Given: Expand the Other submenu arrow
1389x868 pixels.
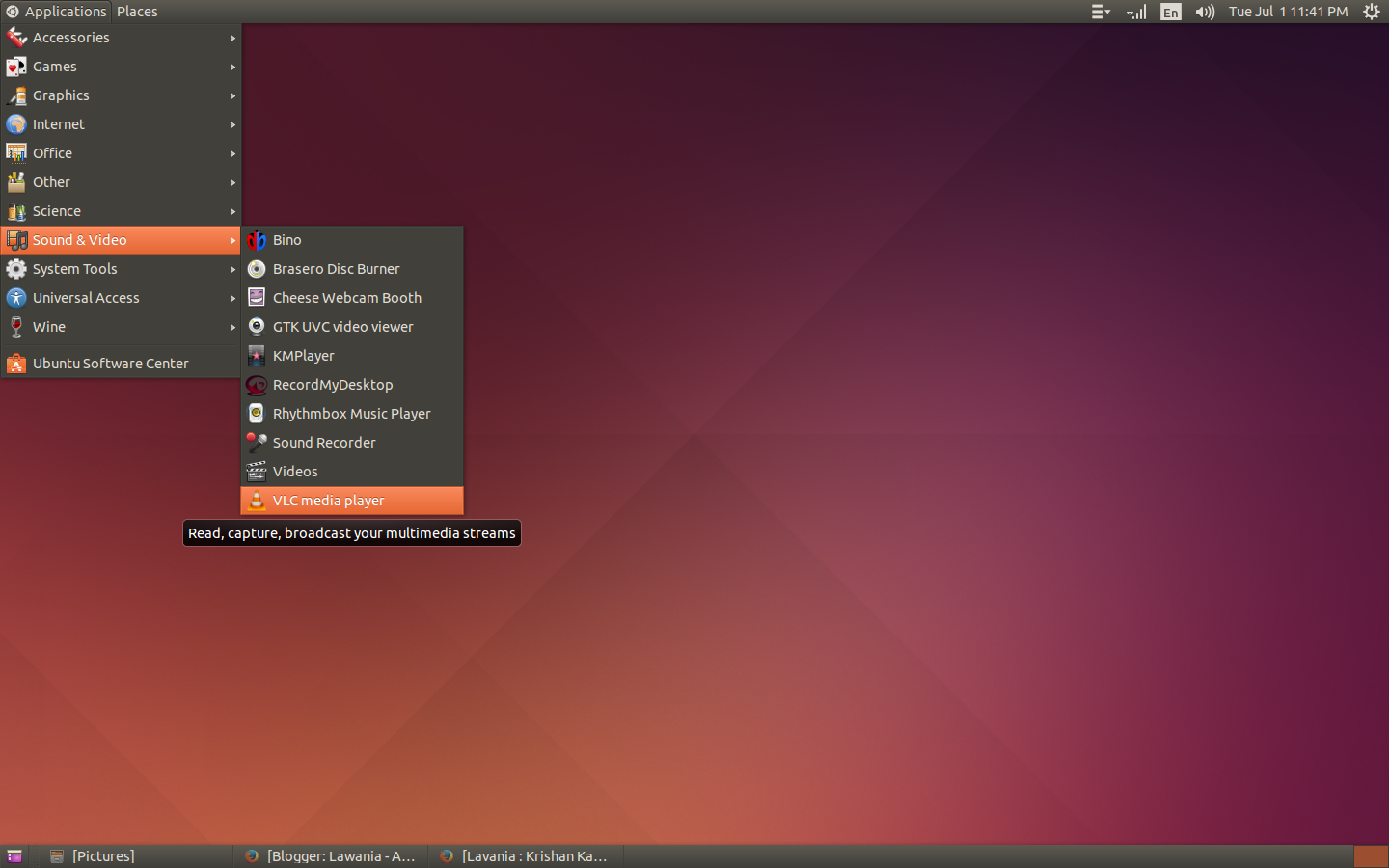Looking at the screenshot, I should [x=232, y=182].
